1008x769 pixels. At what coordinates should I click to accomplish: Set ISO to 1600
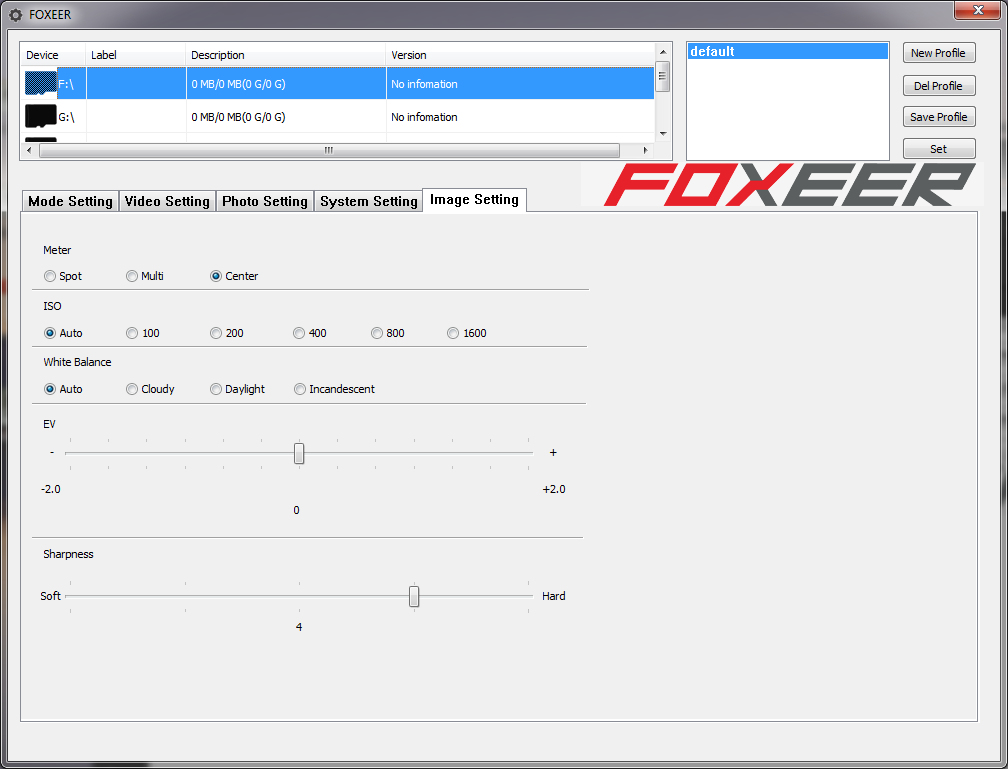tap(453, 333)
